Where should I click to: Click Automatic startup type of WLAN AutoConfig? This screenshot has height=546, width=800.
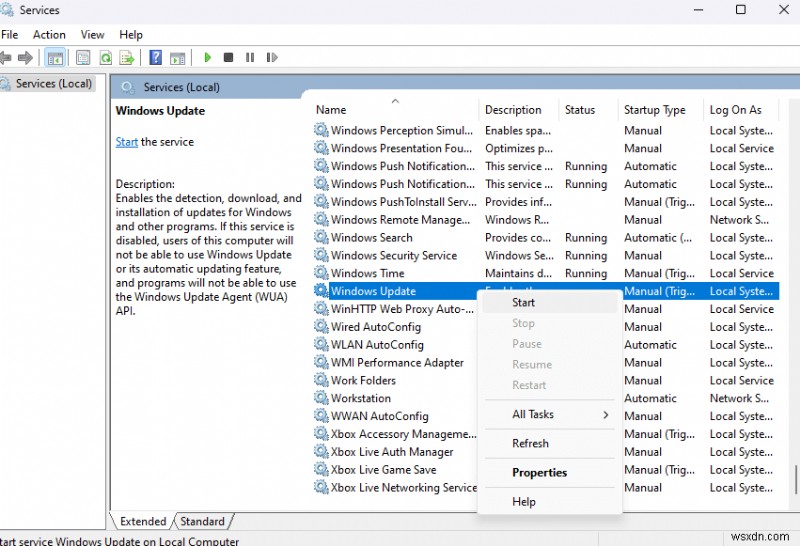[x=650, y=344]
